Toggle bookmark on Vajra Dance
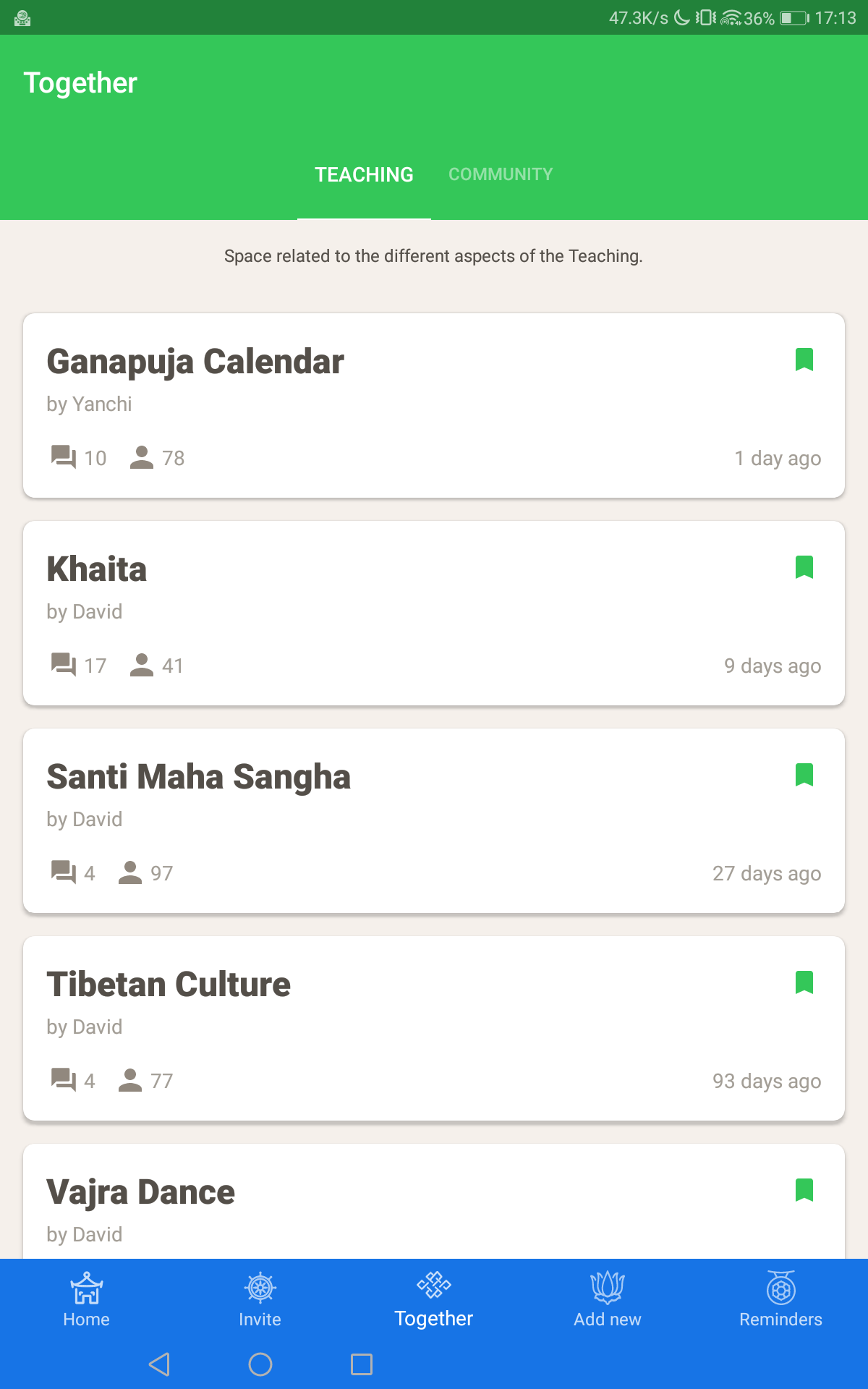868x1389 pixels. click(804, 1190)
